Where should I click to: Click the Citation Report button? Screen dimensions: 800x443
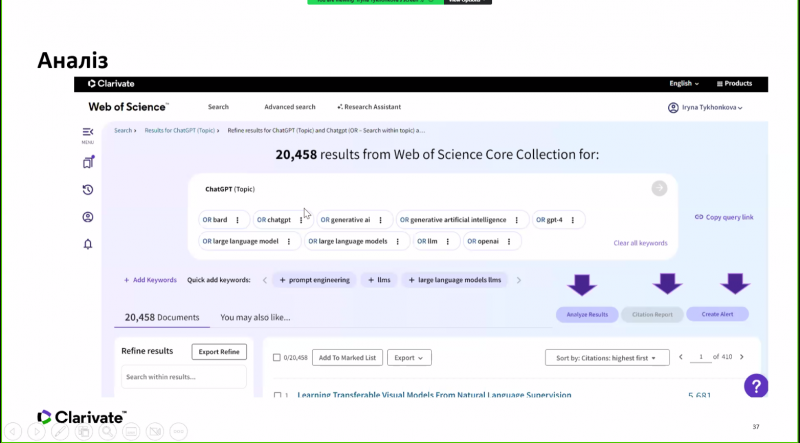(x=652, y=314)
